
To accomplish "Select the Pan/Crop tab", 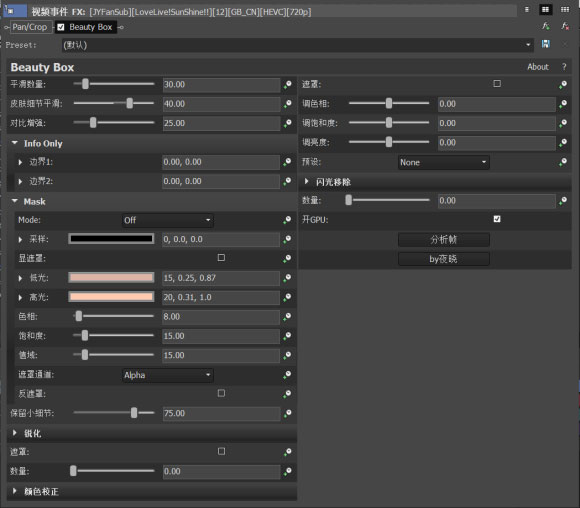I will (30, 27).
